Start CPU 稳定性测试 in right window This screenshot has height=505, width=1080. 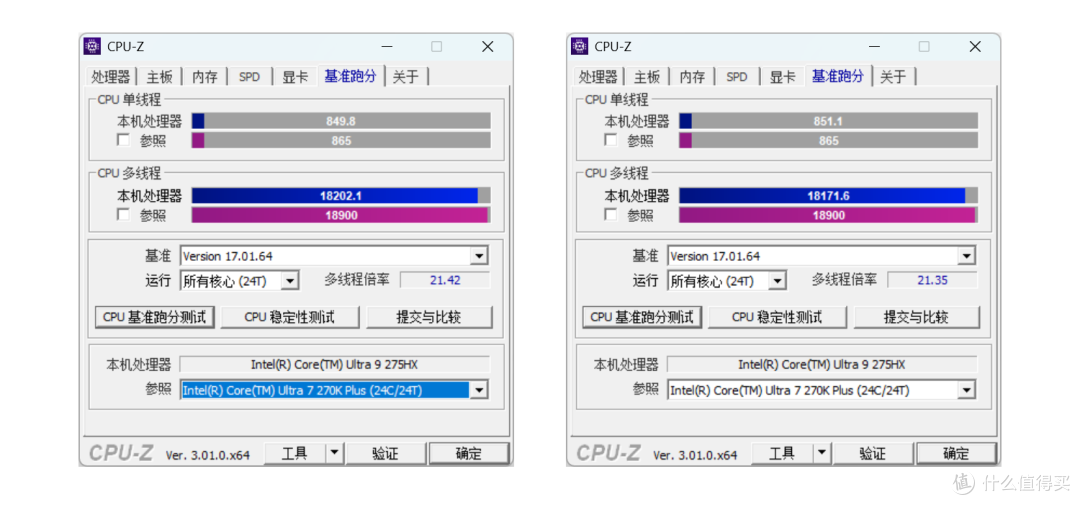[x=778, y=317]
